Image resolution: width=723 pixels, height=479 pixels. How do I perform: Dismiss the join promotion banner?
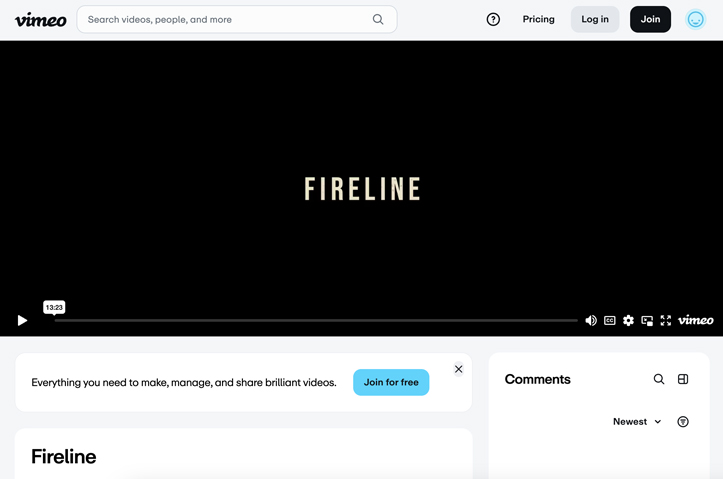(458, 369)
